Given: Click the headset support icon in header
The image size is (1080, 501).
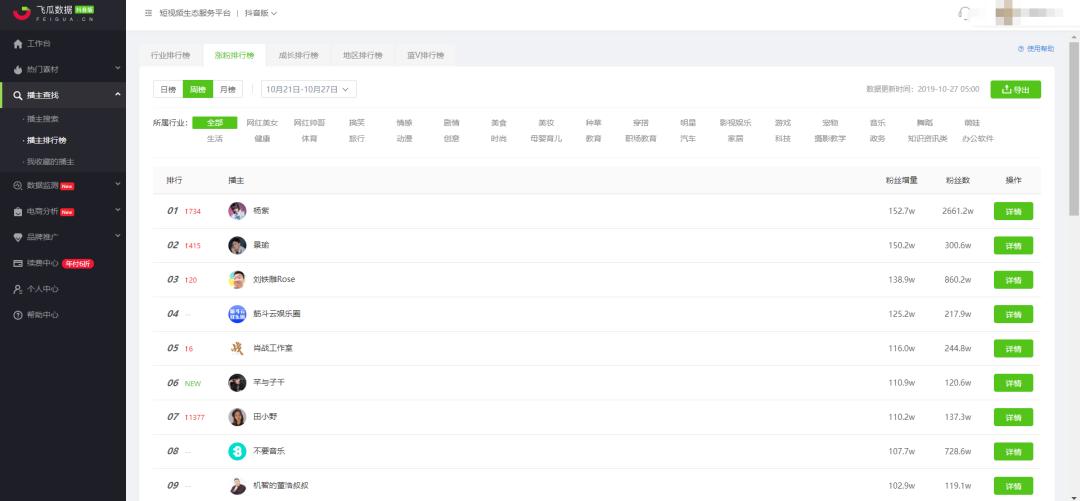Looking at the screenshot, I should [x=966, y=13].
